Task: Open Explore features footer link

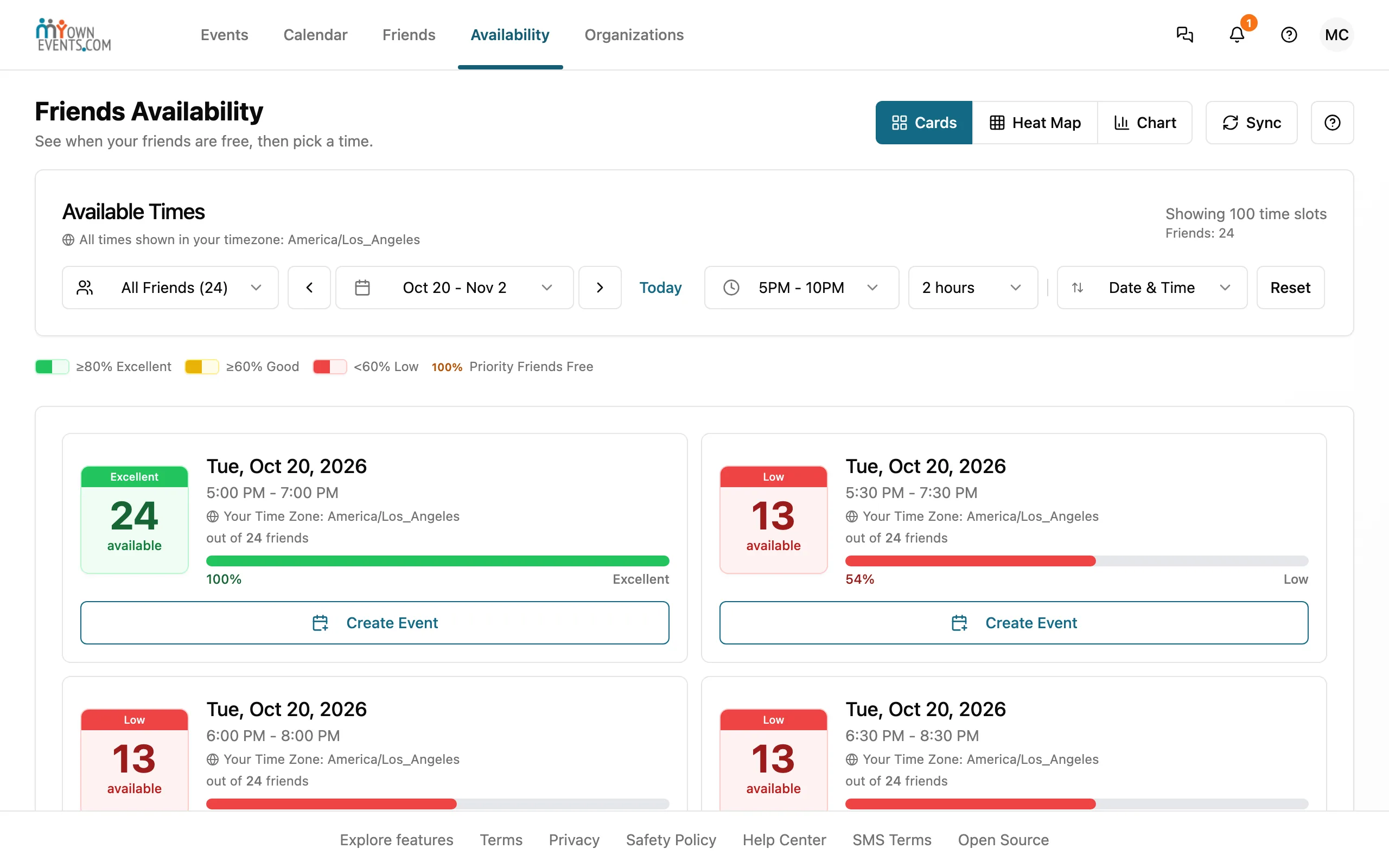Action: click(x=396, y=839)
